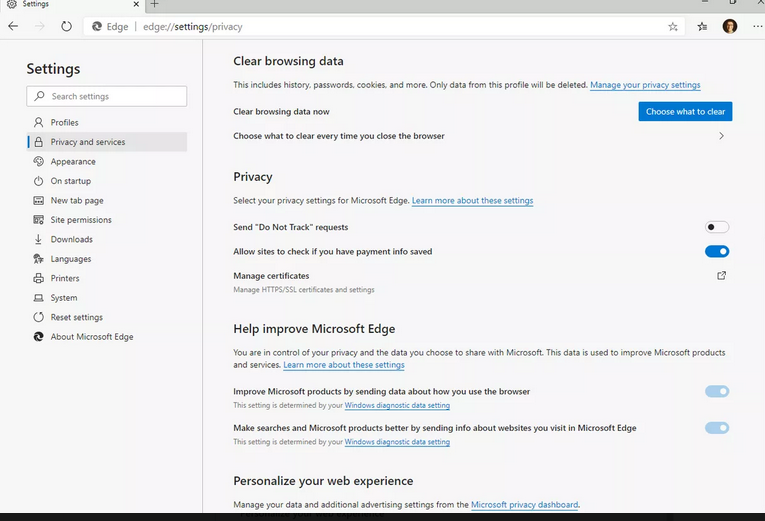Click the browser back arrow

pos(13,26)
